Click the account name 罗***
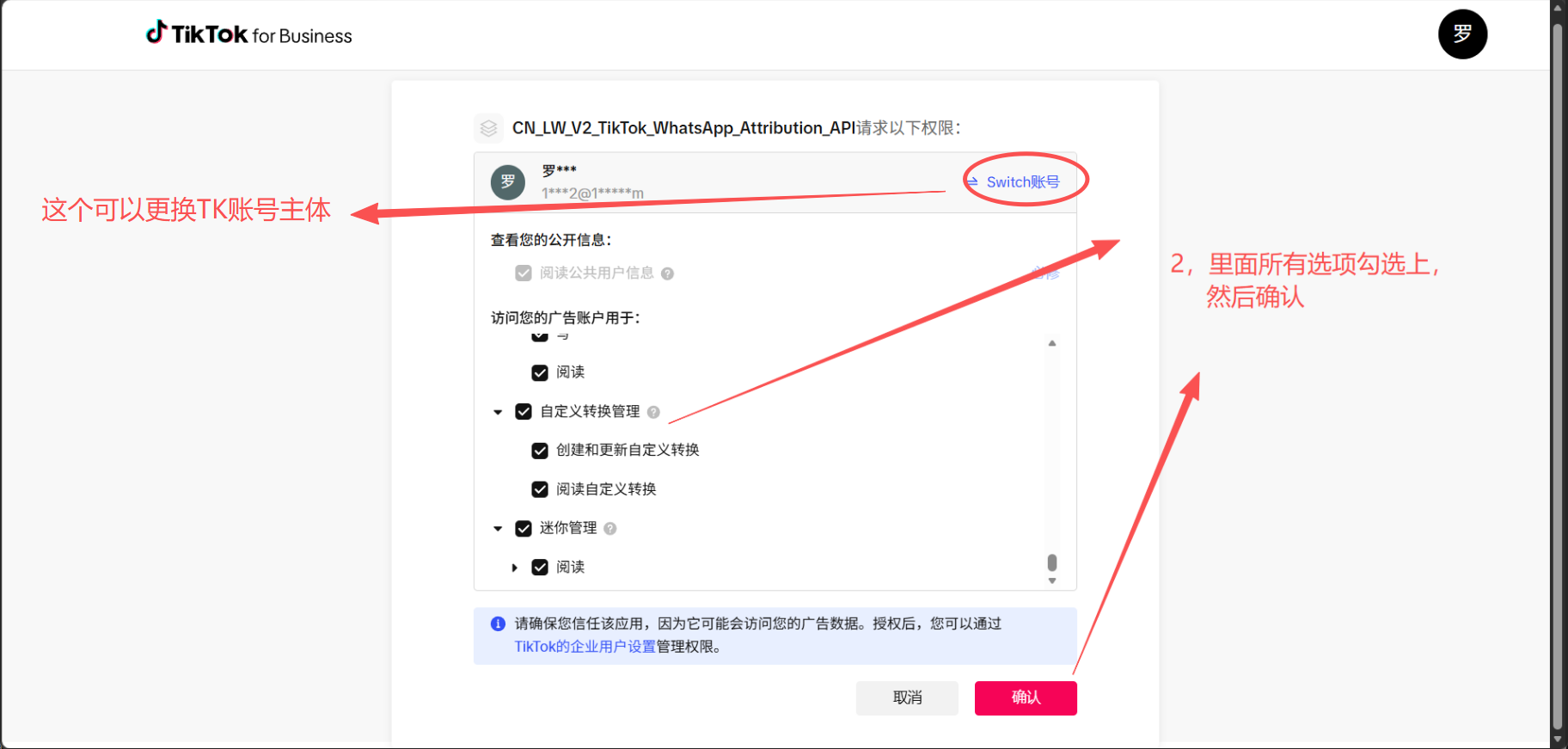The width and height of the screenshot is (1568, 749). [x=559, y=170]
